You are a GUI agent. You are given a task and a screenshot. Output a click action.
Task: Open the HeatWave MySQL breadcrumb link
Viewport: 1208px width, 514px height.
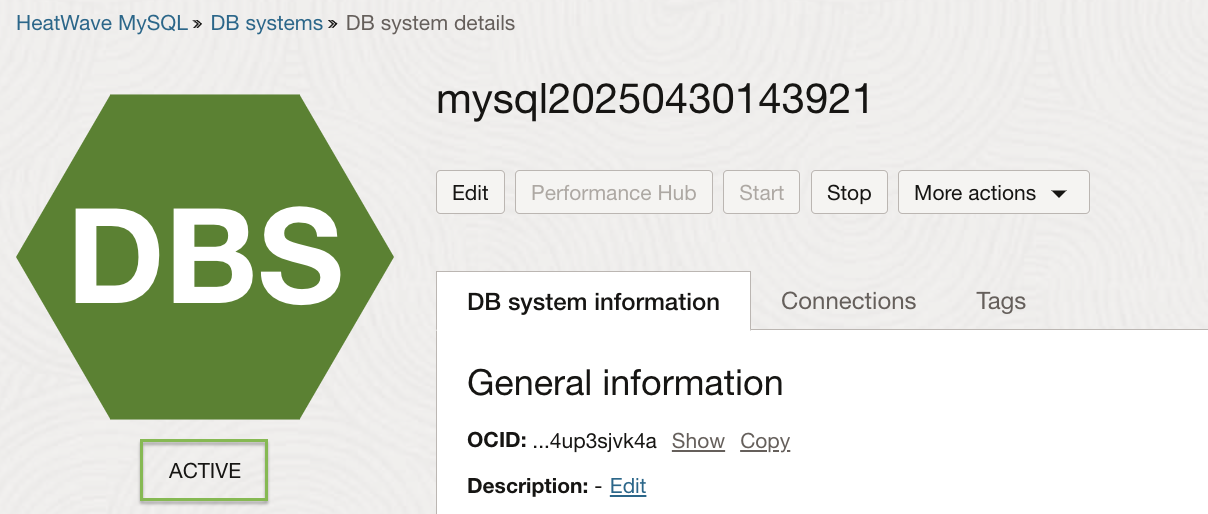click(102, 23)
